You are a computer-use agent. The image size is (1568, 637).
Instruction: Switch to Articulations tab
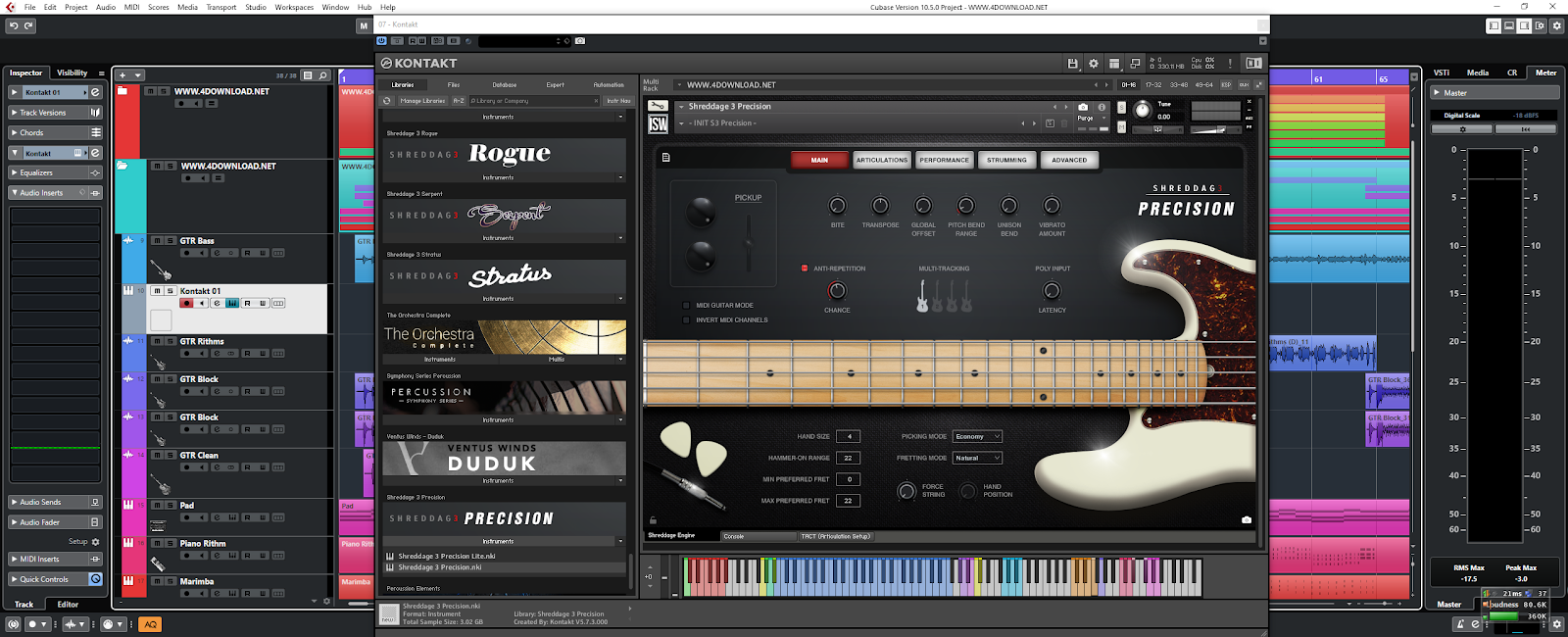(x=882, y=160)
